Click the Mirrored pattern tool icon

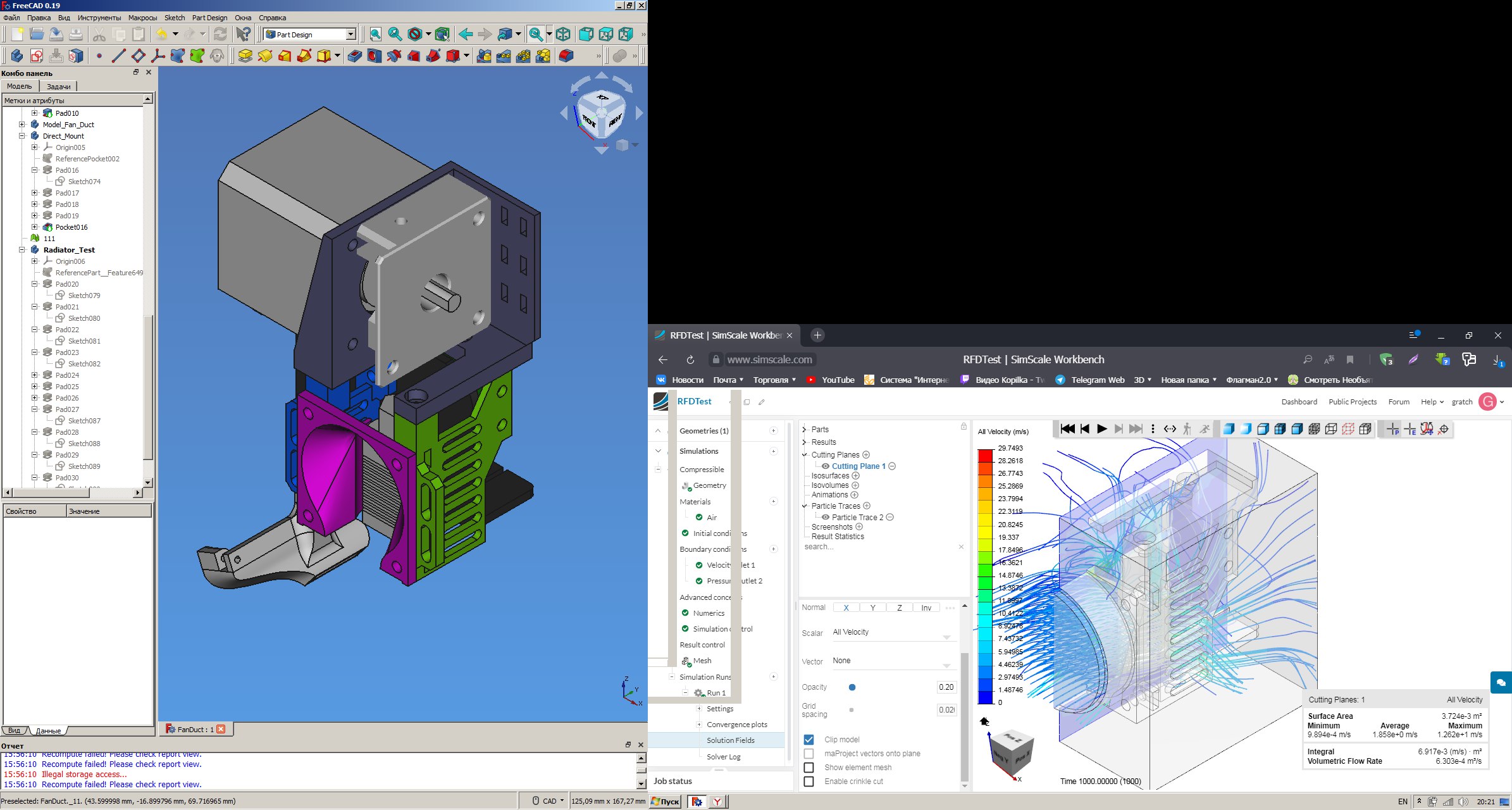pyautogui.click(x=484, y=56)
